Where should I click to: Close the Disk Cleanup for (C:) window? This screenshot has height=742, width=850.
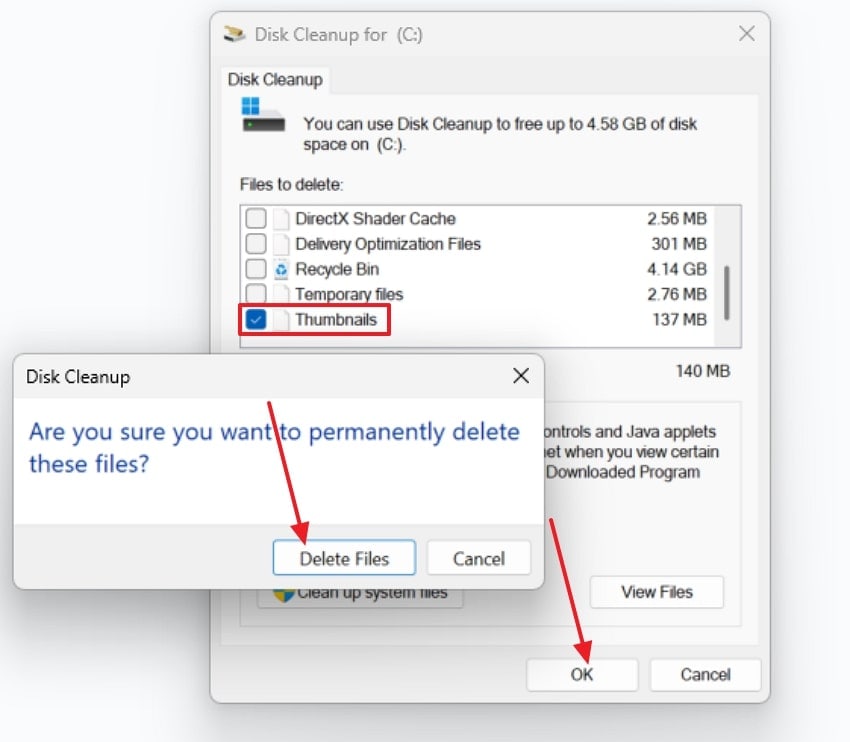(x=747, y=34)
